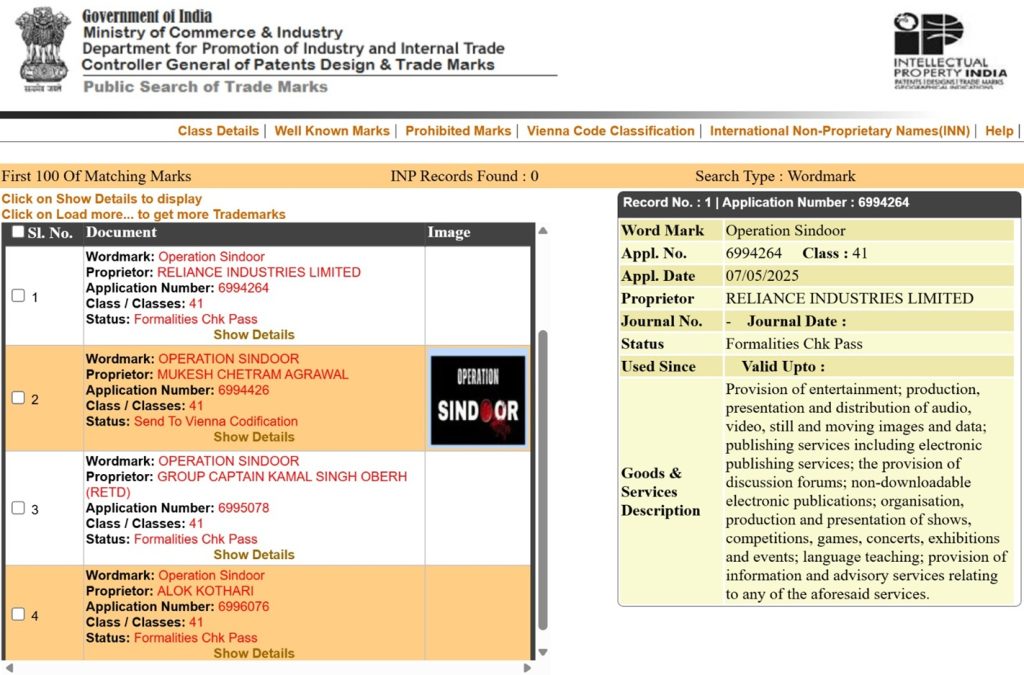Go to Prohibited Marks
This screenshot has height=675, width=1024.
tap(458, 131)
